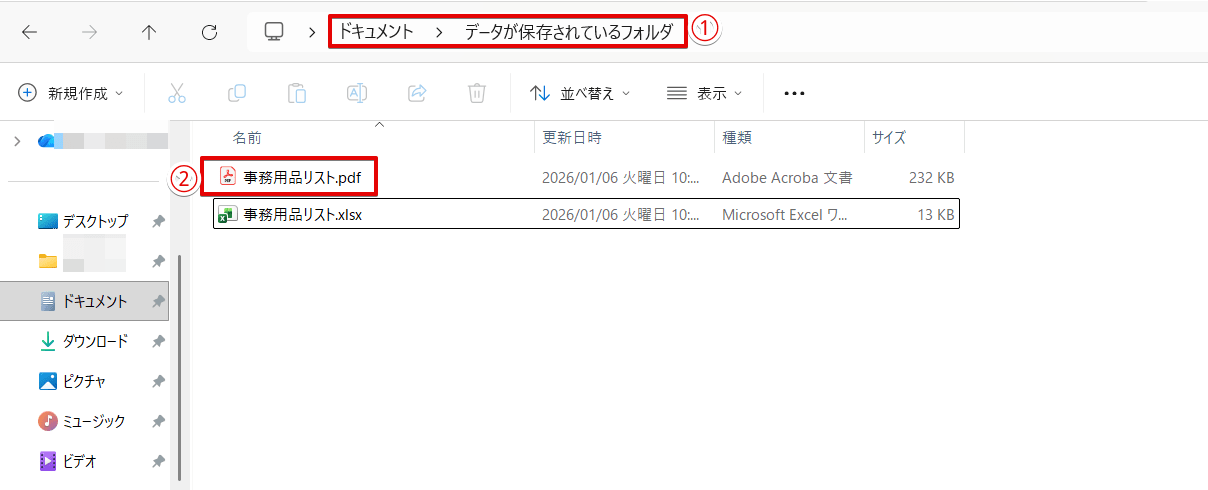Screen dimensions: 1208x490
Task: Open ダウンロード in the sidebar
Action: tap(83, 341)
